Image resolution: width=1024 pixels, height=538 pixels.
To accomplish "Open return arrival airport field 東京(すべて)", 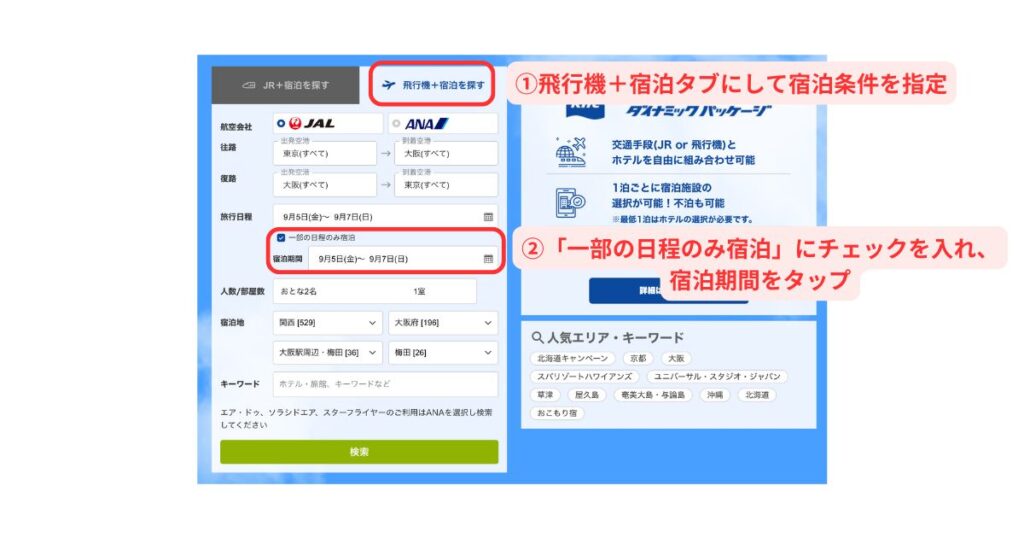I will [446, 185].
